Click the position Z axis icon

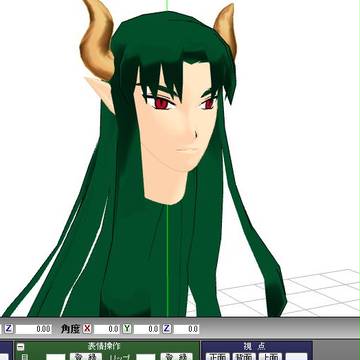(x=8, y=329)
